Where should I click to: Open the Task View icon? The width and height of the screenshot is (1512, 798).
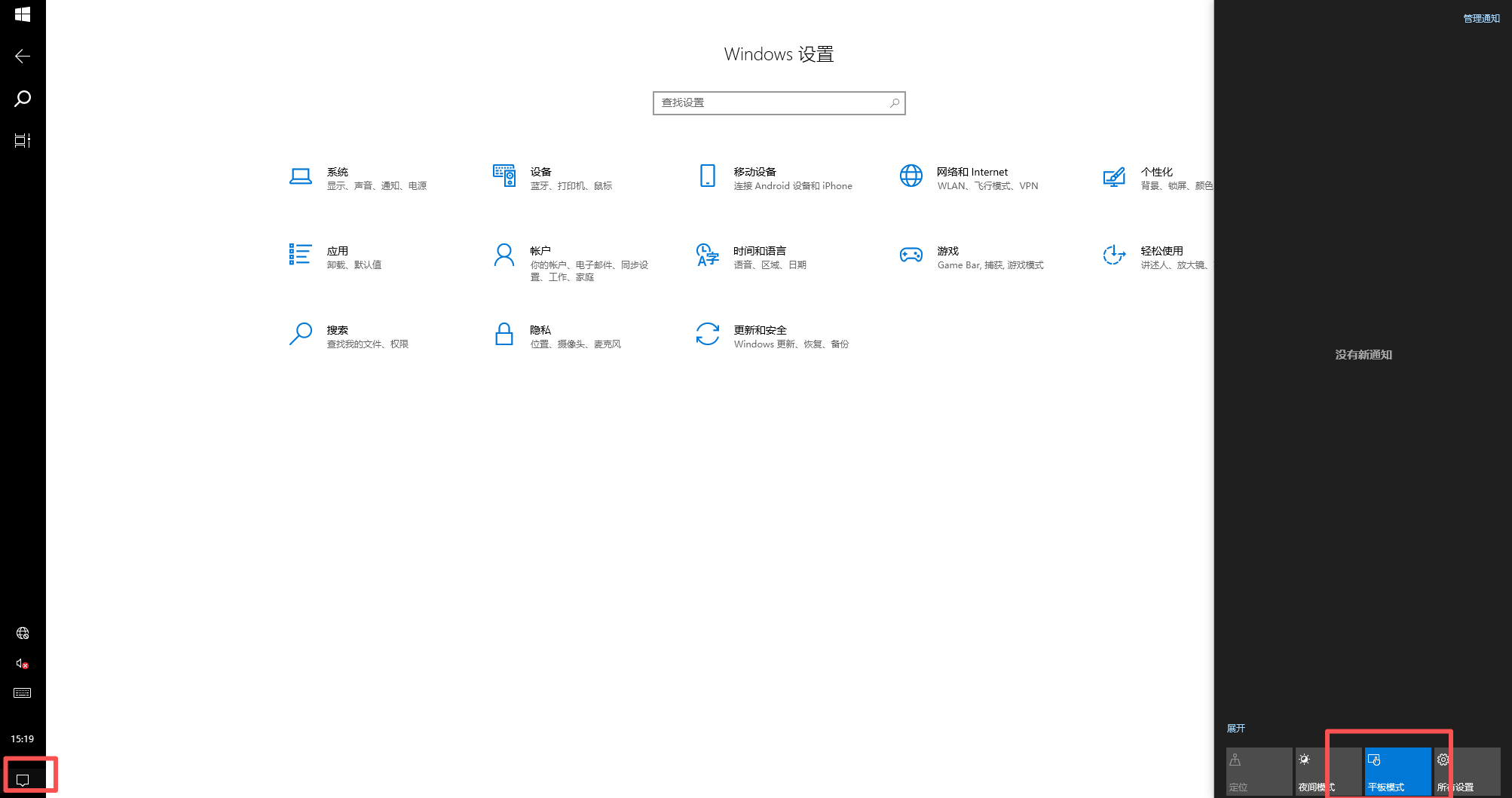[x=23, y=140]
